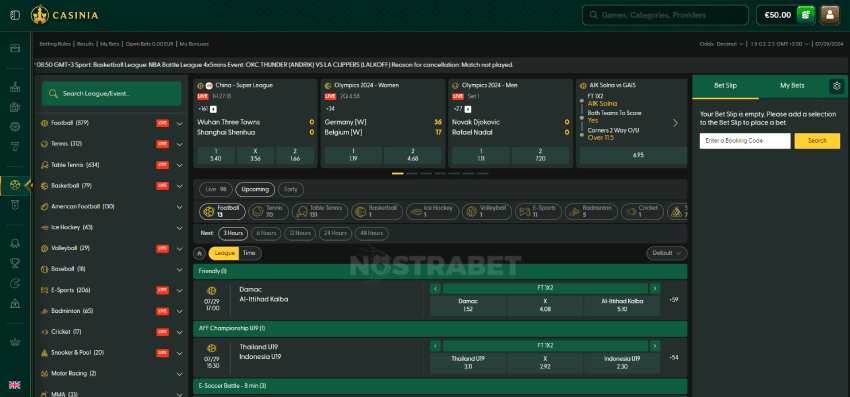The image size is (850, 397).
Task: Open the roulette chip sidebar icon
Action: [15, 127]
